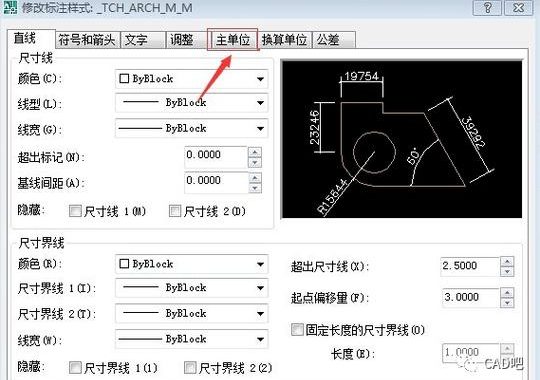Decrease the 基线间距(A) value with down arrow
Screen dimensions: 540x380
click(255, 188)
